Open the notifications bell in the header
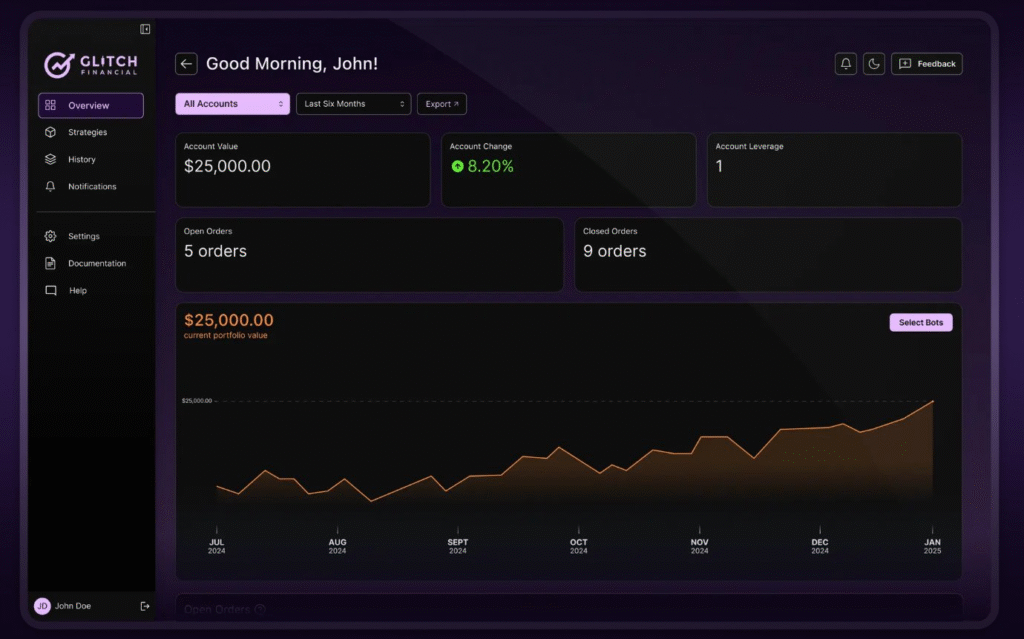The height and width of the screenshot is (639, 1024). tap(846, 64)
